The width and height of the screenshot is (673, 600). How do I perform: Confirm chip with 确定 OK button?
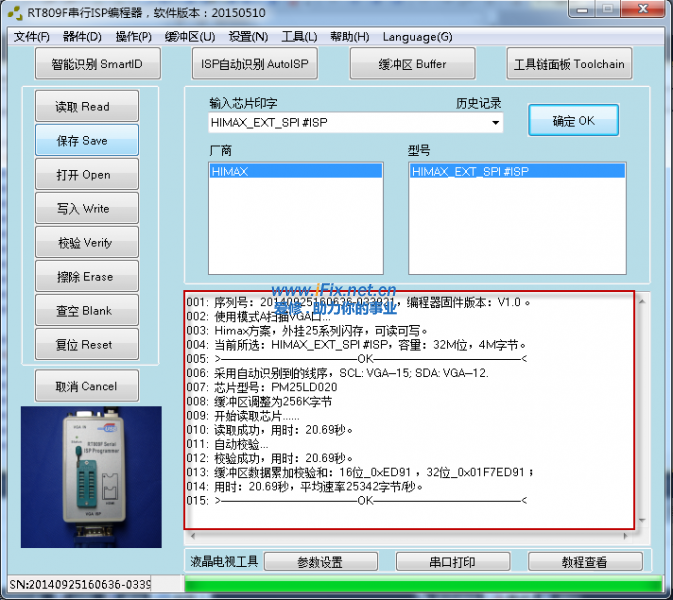tap(573, 121)
